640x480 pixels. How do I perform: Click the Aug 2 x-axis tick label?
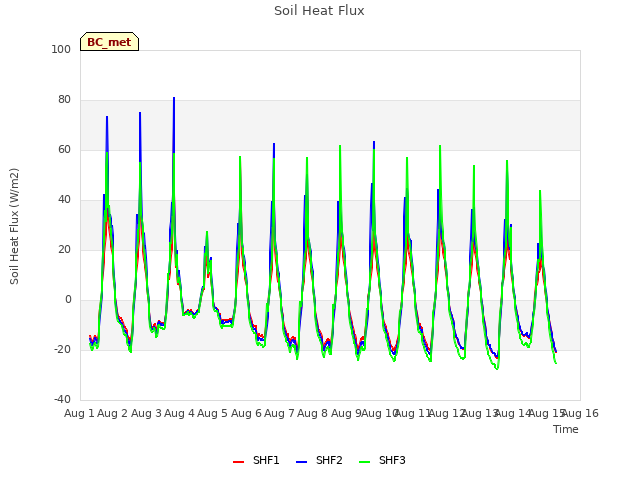pyautogui.click(x=113, y=413)
